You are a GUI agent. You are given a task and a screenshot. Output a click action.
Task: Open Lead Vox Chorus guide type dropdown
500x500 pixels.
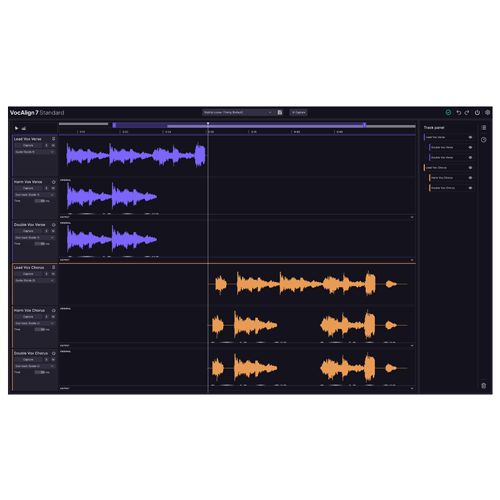34,280
